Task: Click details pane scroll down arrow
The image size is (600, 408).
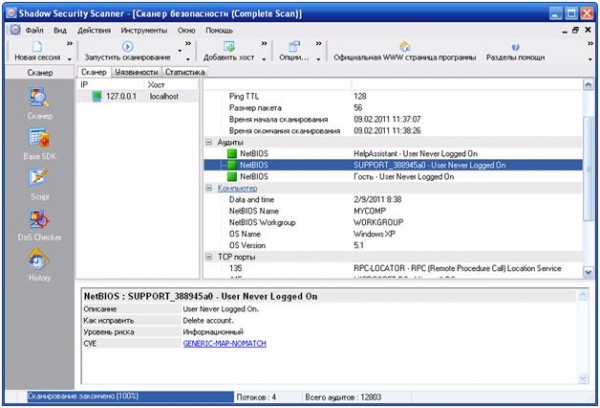Action: click(x=583, y=379)
